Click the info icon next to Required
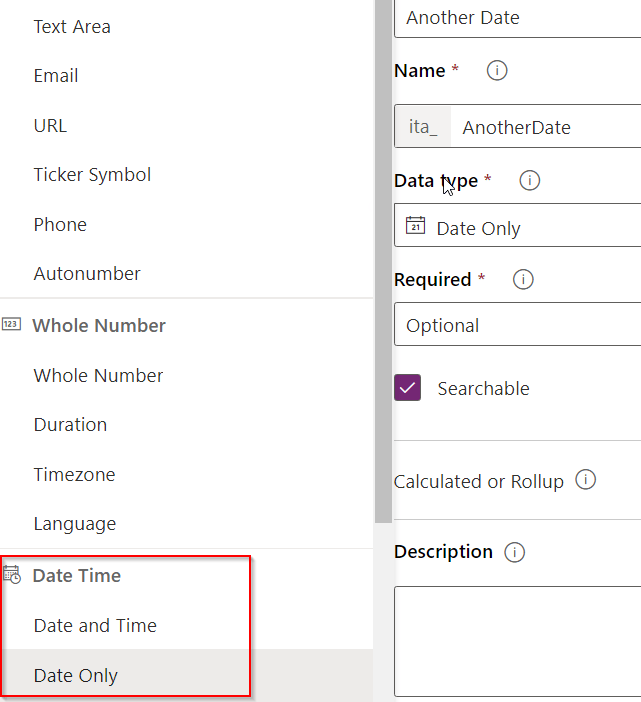Image resolution: width=641 pixels, height=702 pixels. tap(522, 280)
